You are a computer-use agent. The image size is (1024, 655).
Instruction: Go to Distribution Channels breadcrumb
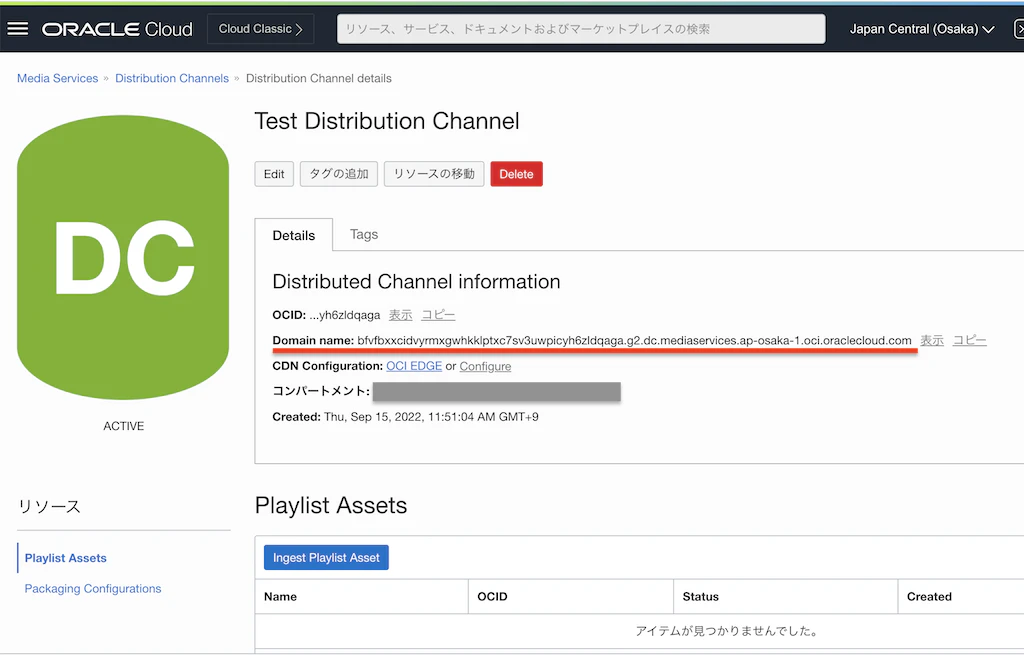click(172, 78)
